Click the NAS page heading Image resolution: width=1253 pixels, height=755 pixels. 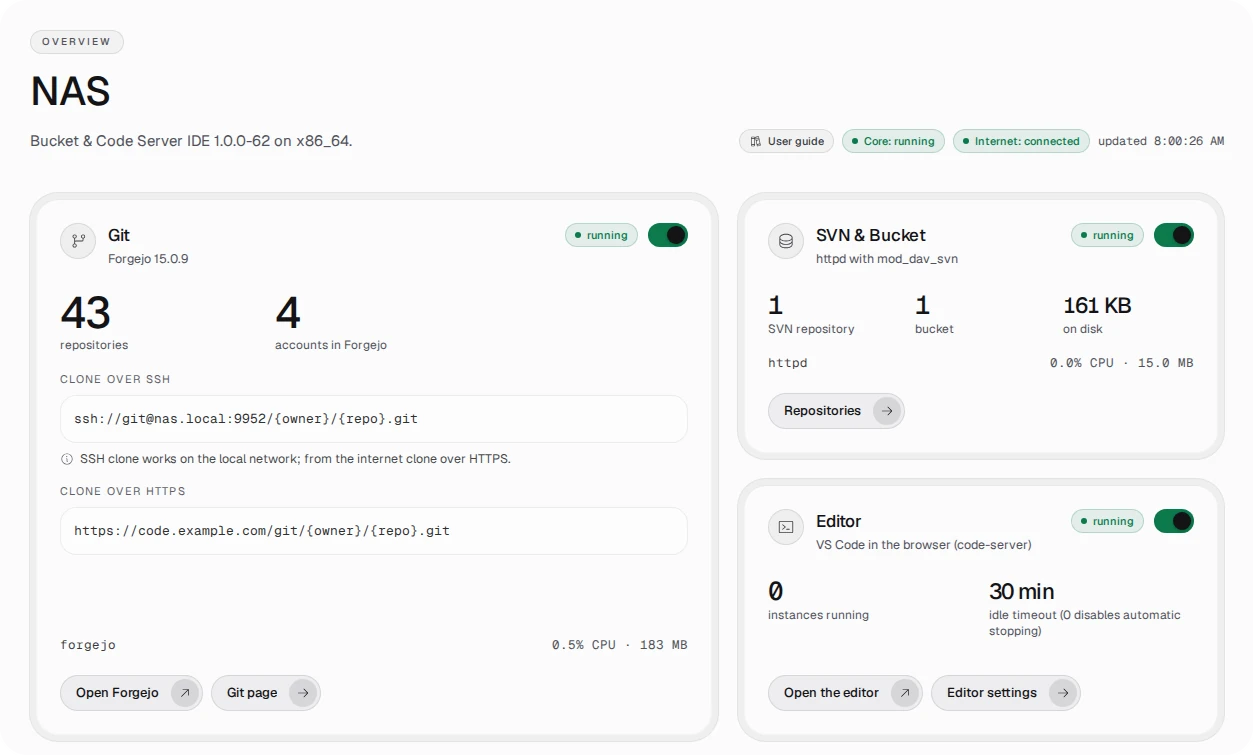click(70, 92)
